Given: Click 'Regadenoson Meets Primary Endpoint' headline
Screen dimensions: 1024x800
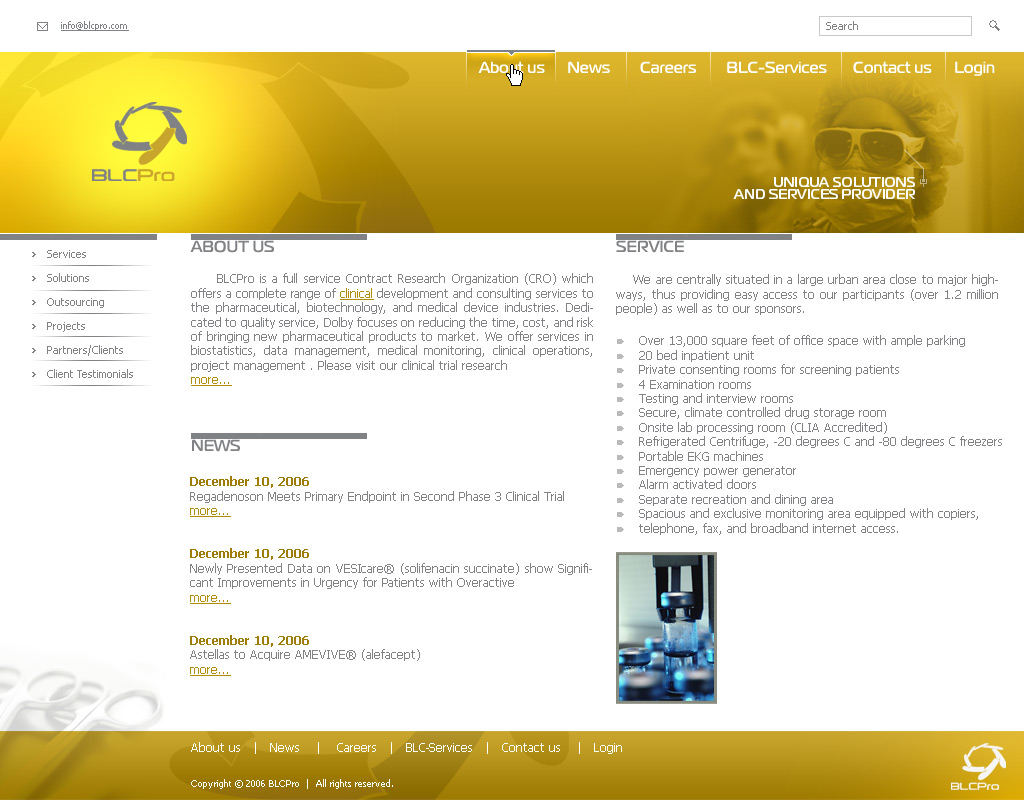Looking at the screenshot, I should click(377, 497).
